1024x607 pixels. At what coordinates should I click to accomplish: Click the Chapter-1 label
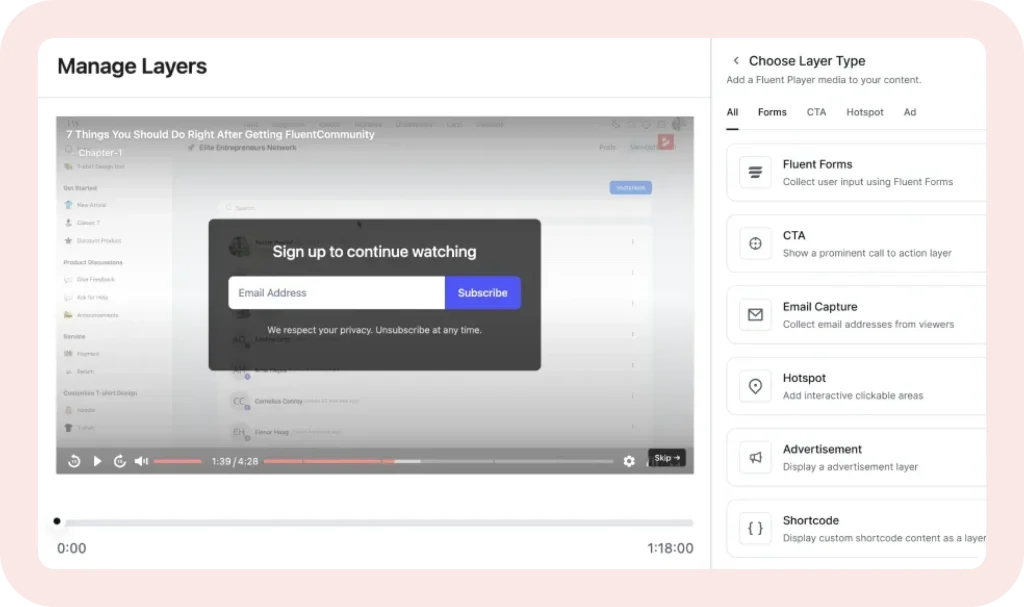click(x=100, y=153)
